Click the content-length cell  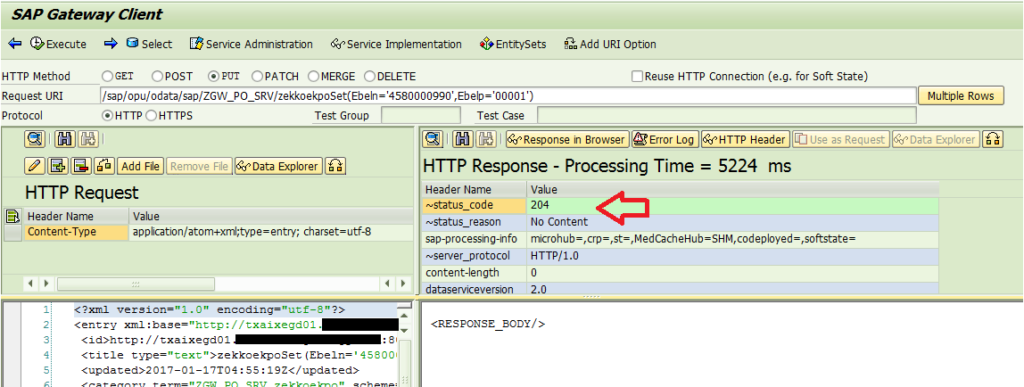[473, 273]
